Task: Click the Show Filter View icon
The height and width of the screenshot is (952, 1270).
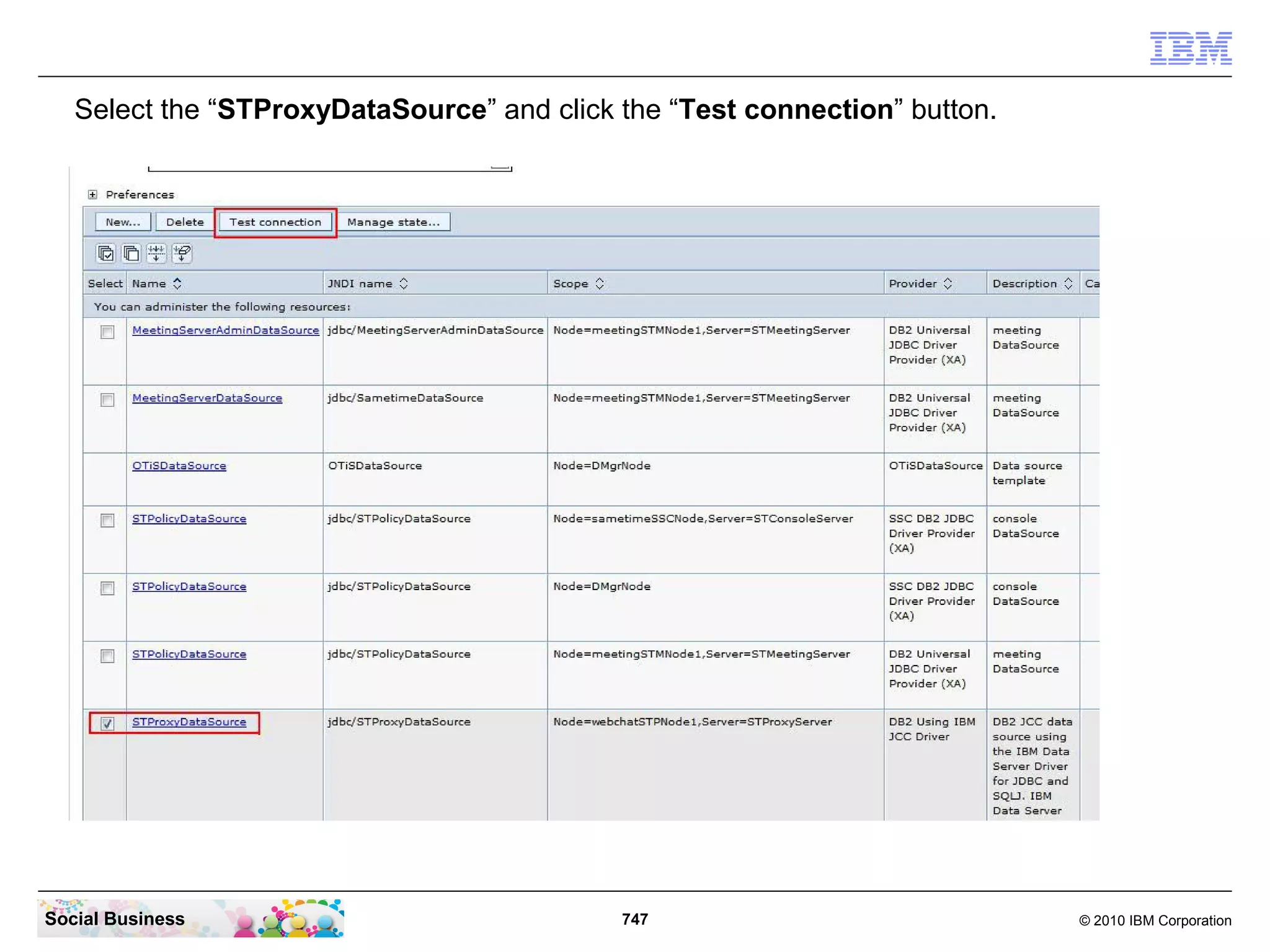Action: (156, 253)
